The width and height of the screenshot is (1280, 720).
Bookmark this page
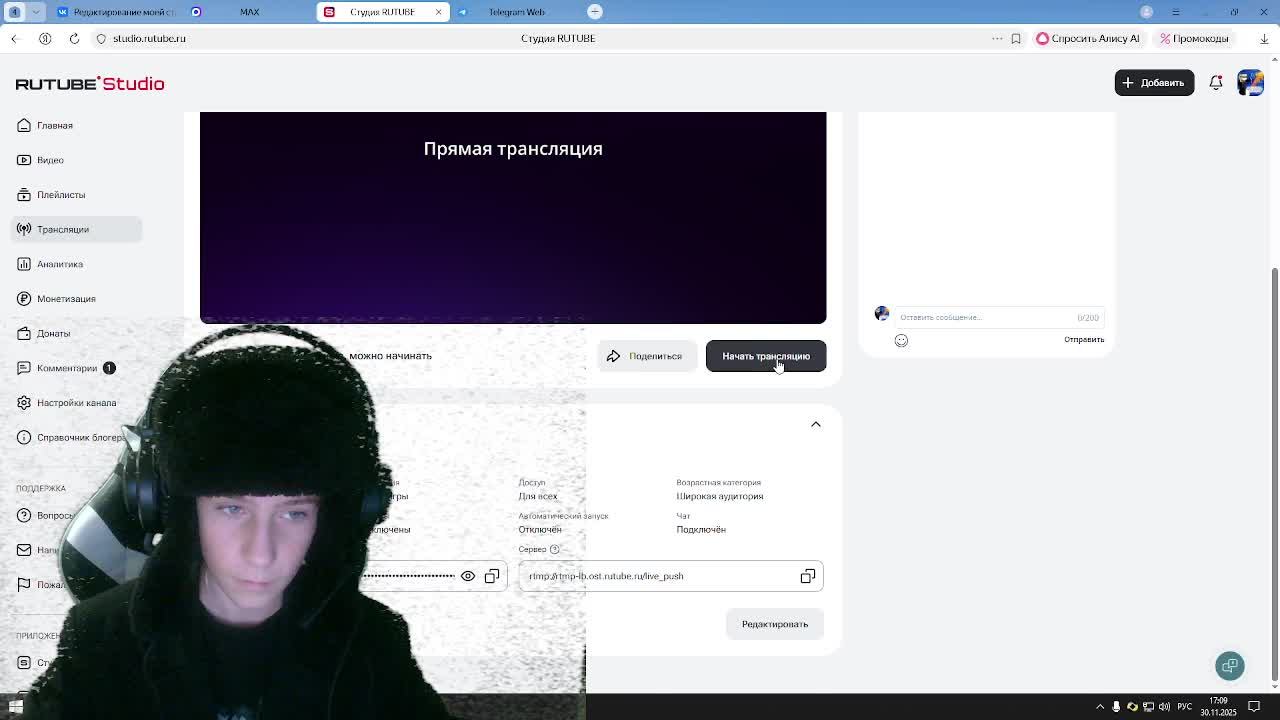[x=1016, y=38]
